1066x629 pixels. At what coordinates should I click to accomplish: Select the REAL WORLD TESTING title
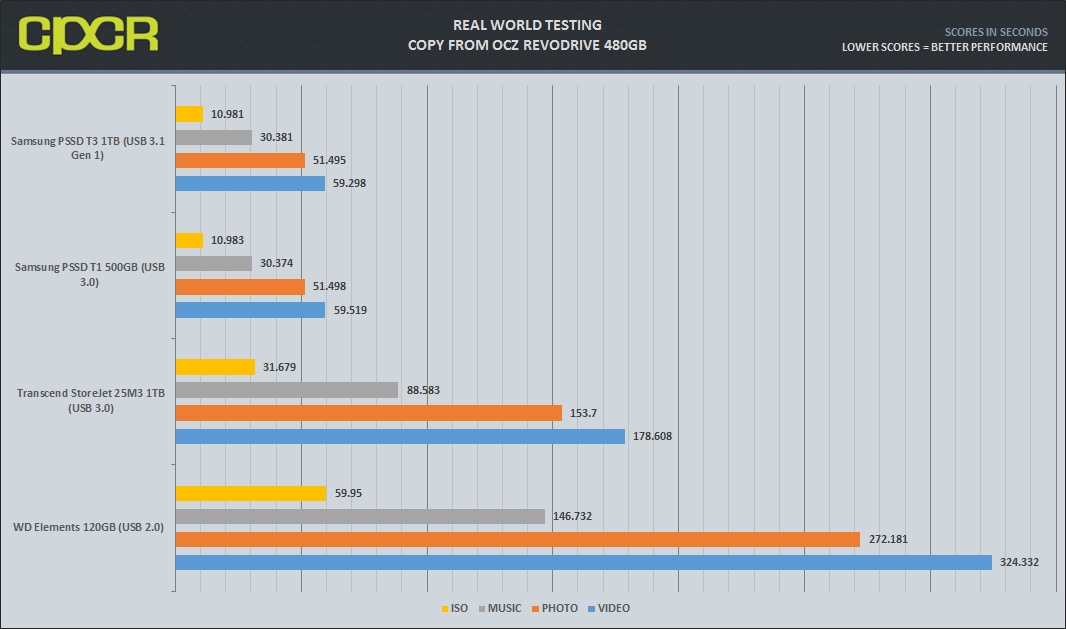click(527, 25)
